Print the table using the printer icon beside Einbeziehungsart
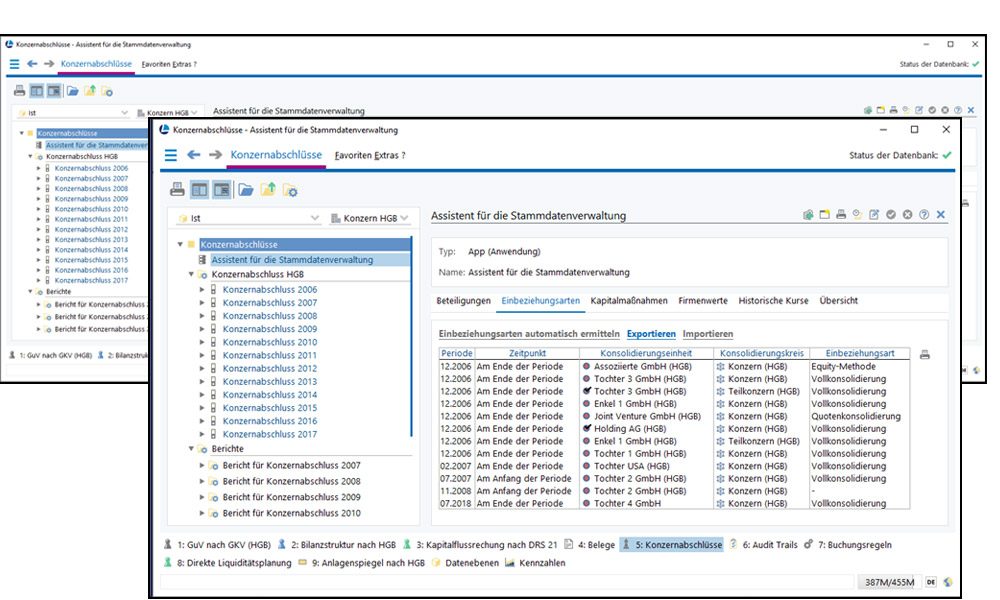The width and height of the screenshot is (1000, 600). pos(925,355)
